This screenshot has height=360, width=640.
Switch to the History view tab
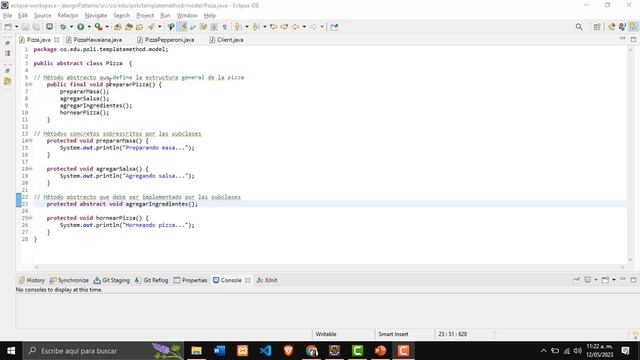[32, 280]
